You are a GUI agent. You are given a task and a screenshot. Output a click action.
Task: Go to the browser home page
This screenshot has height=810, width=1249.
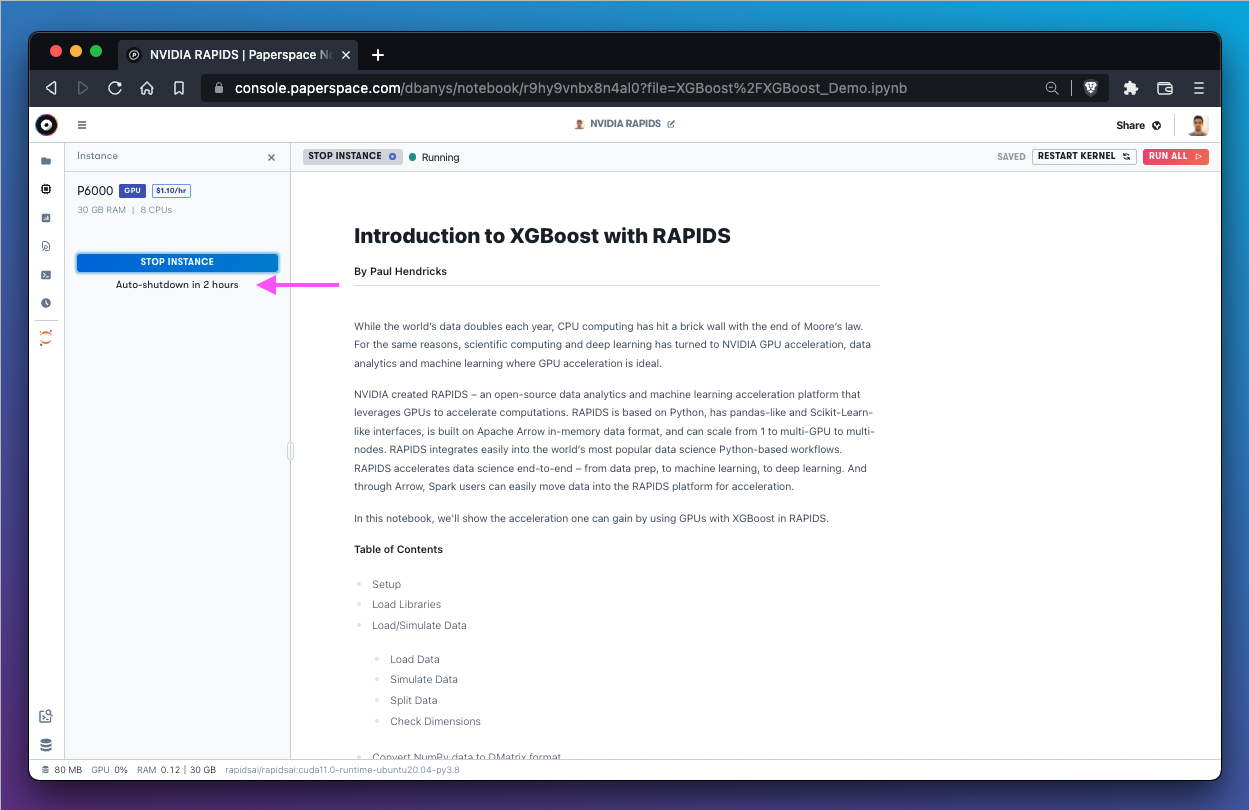(x=147, y=88)
